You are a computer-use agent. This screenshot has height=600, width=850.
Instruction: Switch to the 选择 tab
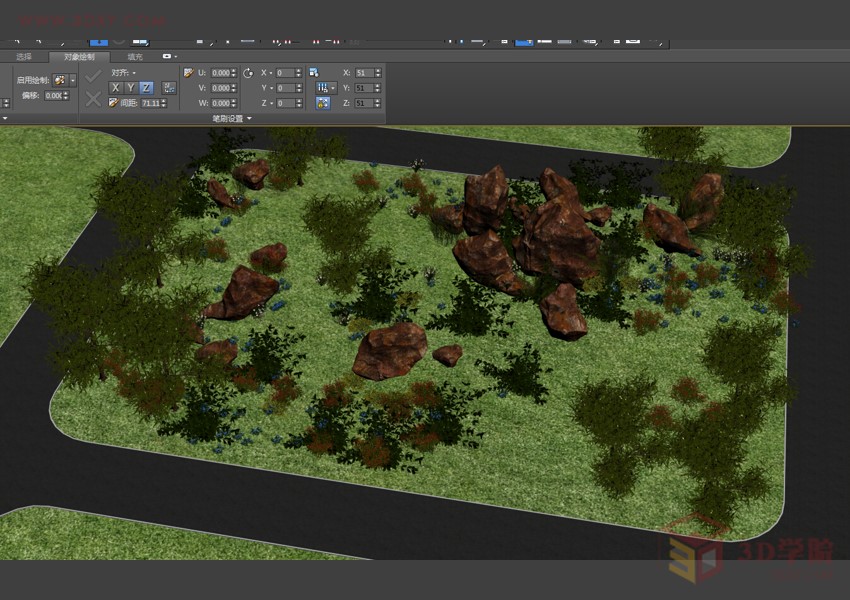24,57
